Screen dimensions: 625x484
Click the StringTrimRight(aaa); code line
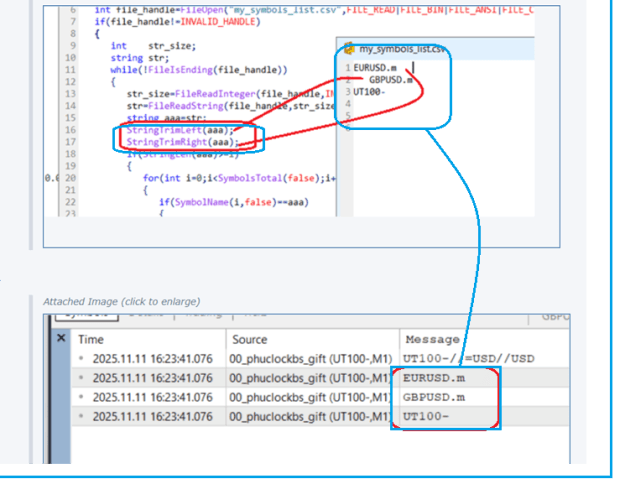(x=183, y=142)
